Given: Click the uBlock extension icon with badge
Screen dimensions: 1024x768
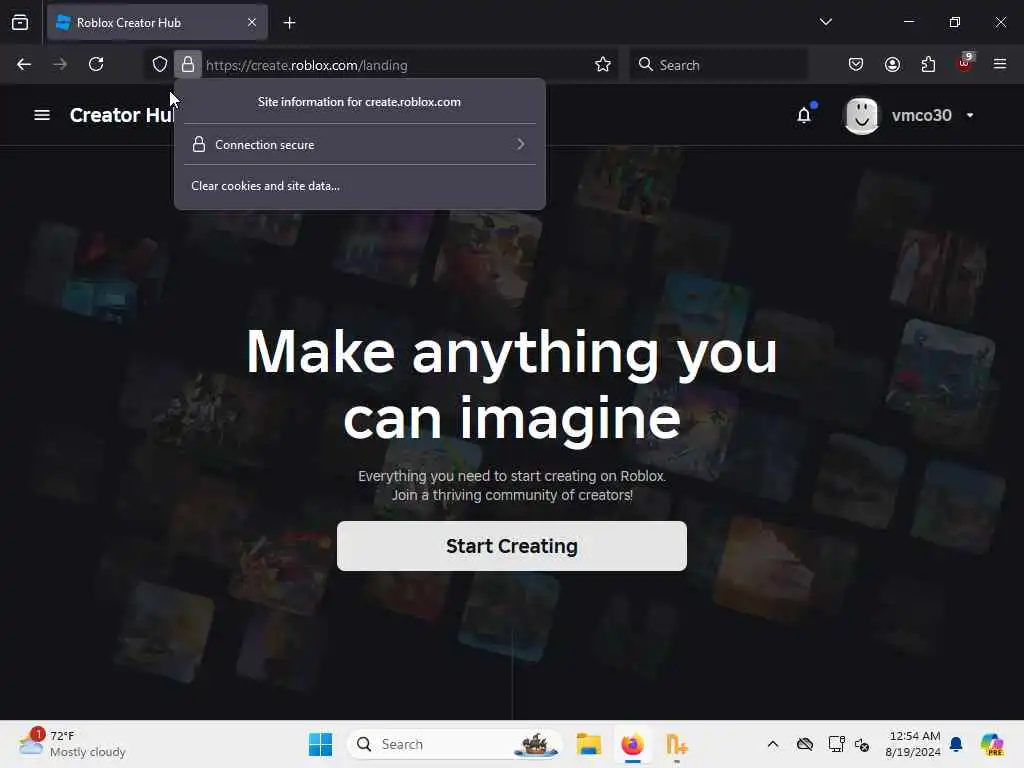Looking at the screenshot, I should tap(965, 63).
